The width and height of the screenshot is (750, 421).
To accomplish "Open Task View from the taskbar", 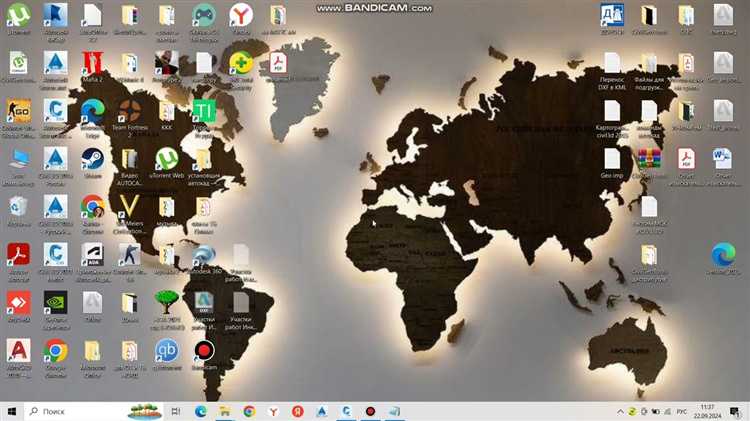I will [176, 411].
